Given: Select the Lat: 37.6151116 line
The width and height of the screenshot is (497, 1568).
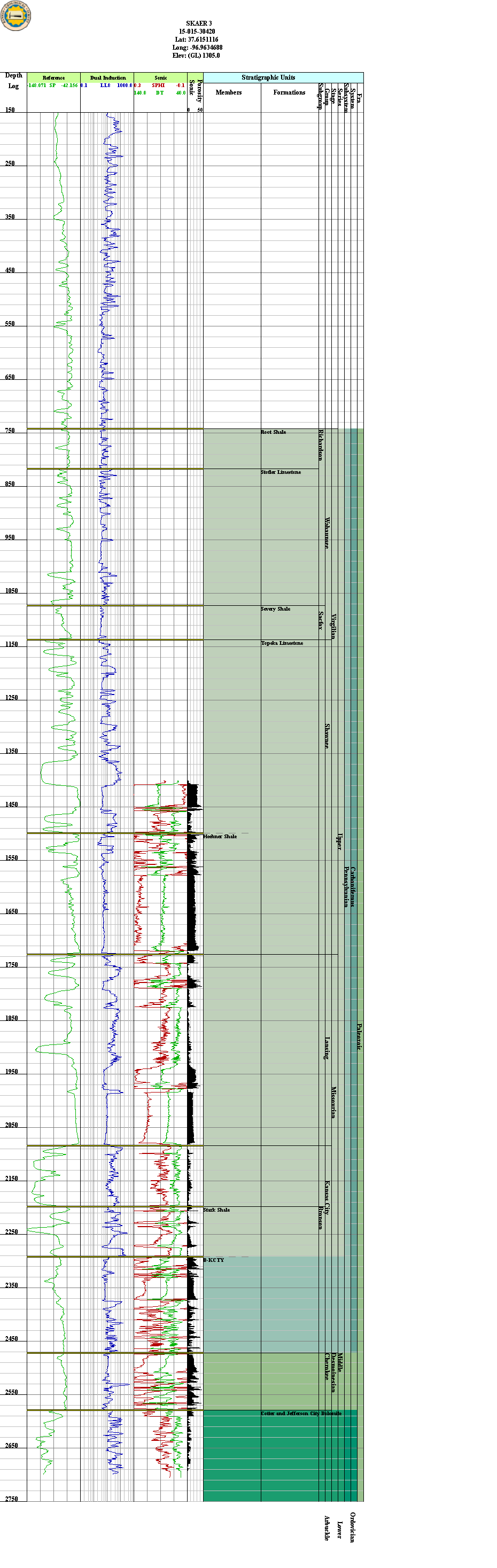Looking at the screenshot, I should pos(196,39).
